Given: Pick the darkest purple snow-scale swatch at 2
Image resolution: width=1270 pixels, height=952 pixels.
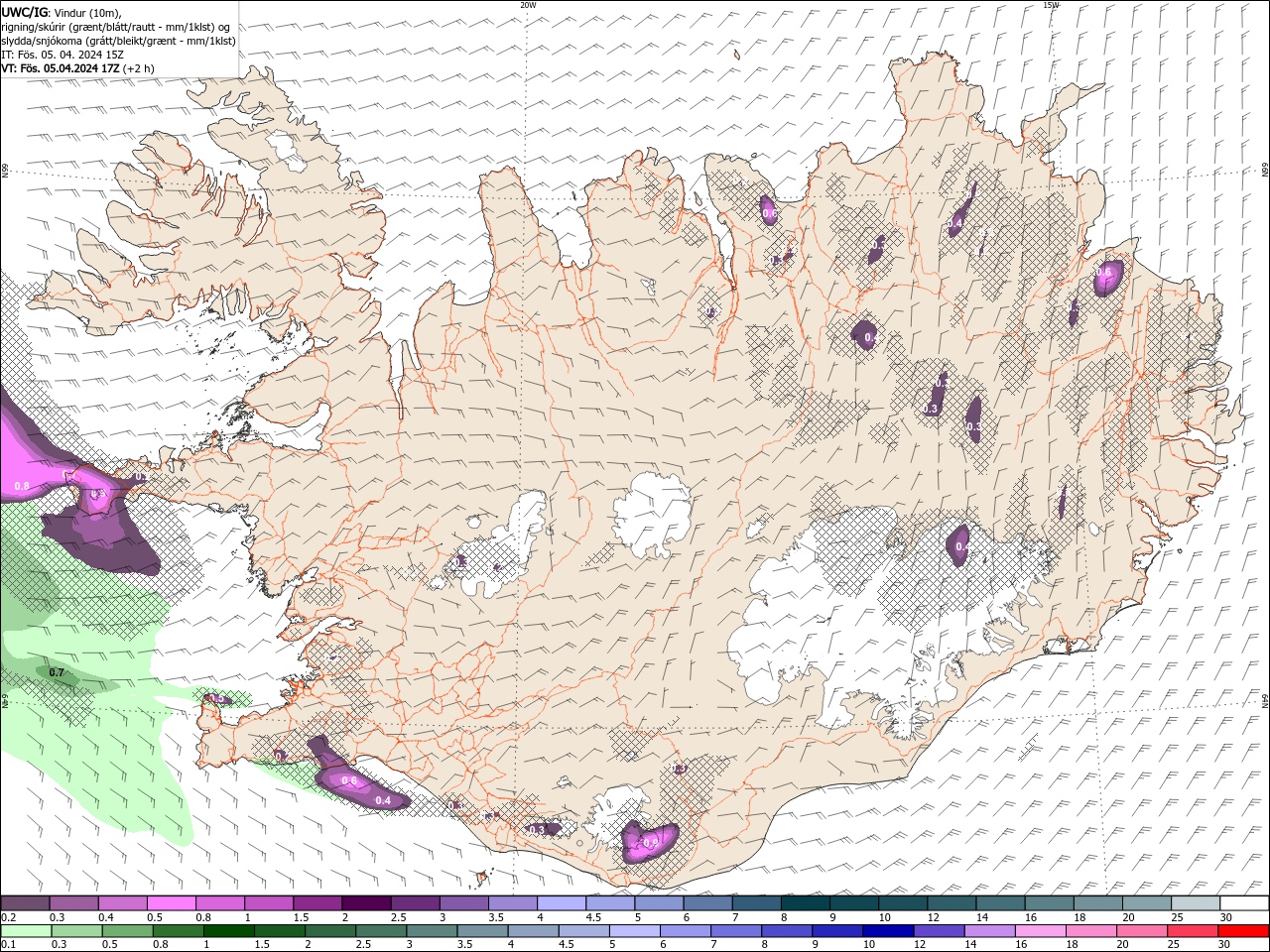Looking at the screenshot, I should pyautogui.click(x=366, y=903).
